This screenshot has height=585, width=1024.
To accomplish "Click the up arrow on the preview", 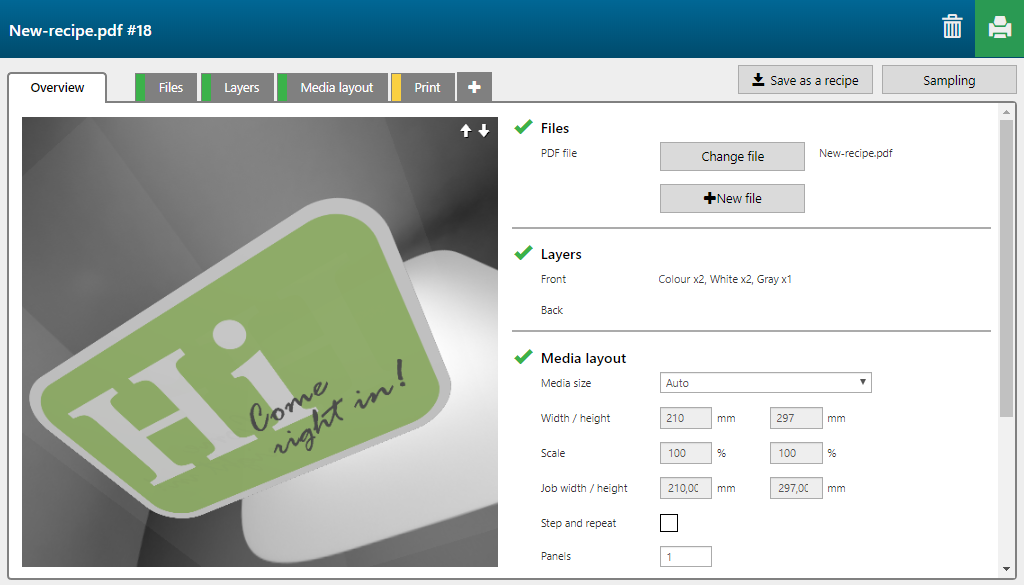I will pyautogui.click(x=466, y=131).
